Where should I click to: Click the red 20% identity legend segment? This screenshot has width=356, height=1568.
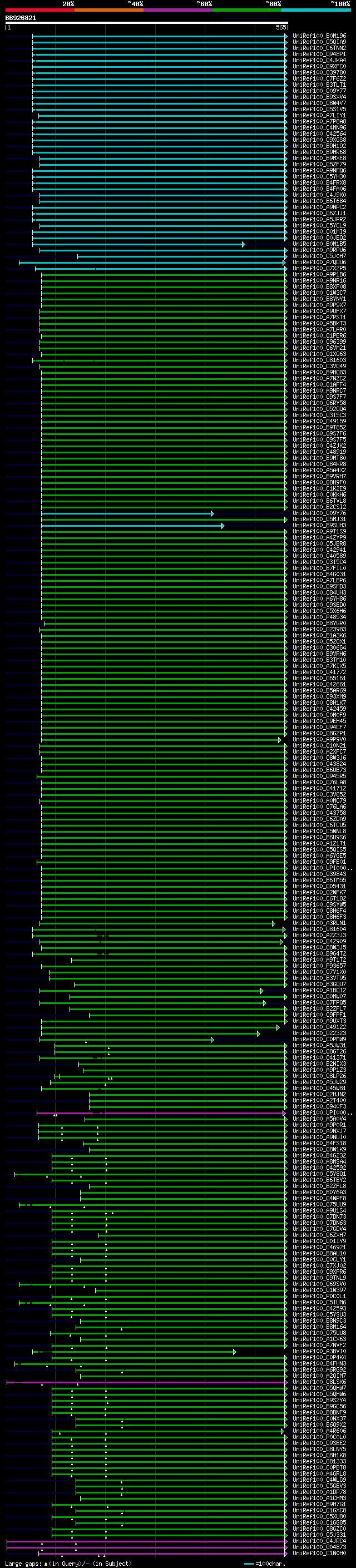[x=40, y=10]
